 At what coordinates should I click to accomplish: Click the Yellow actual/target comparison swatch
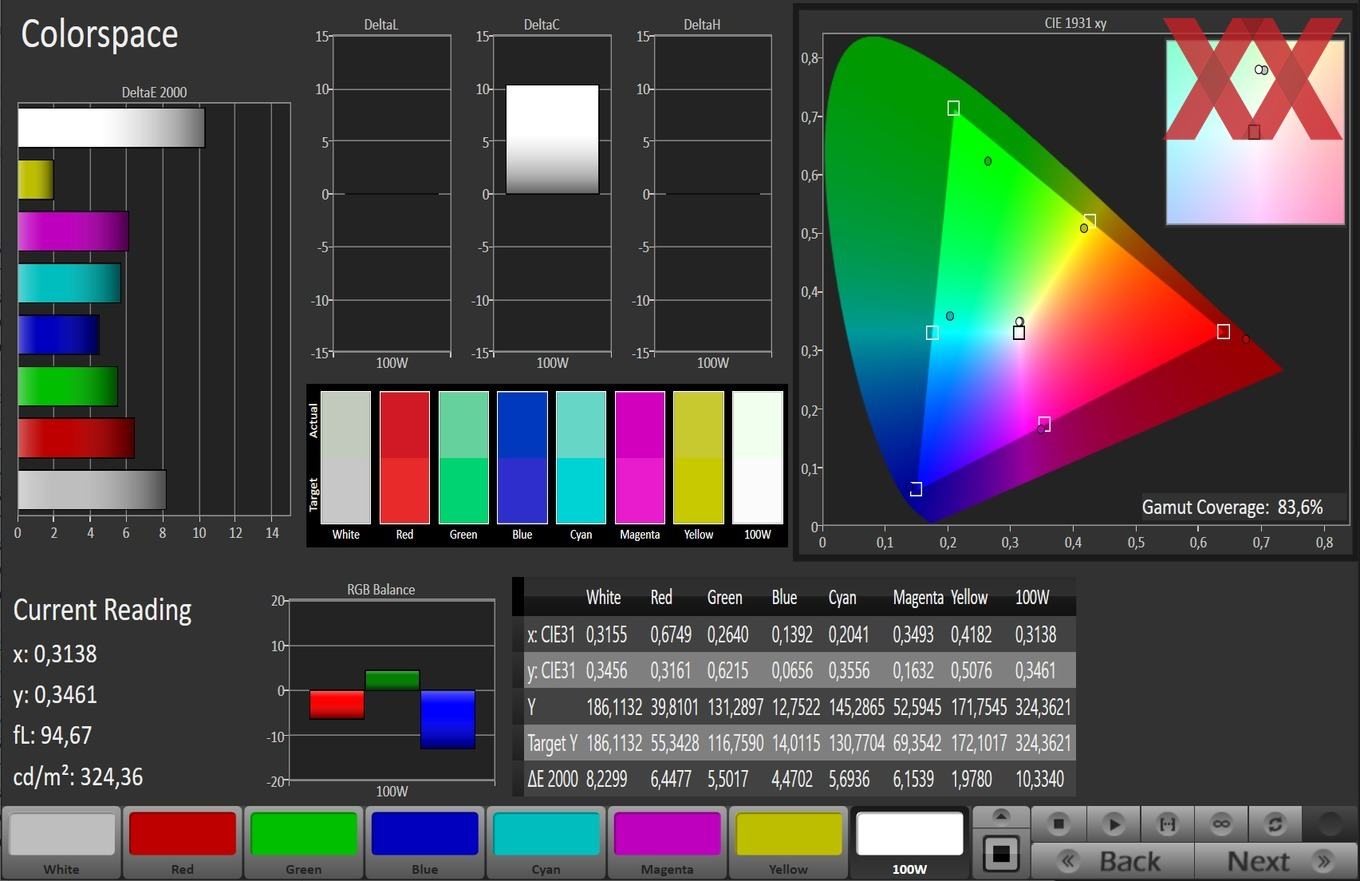[698, 457]
